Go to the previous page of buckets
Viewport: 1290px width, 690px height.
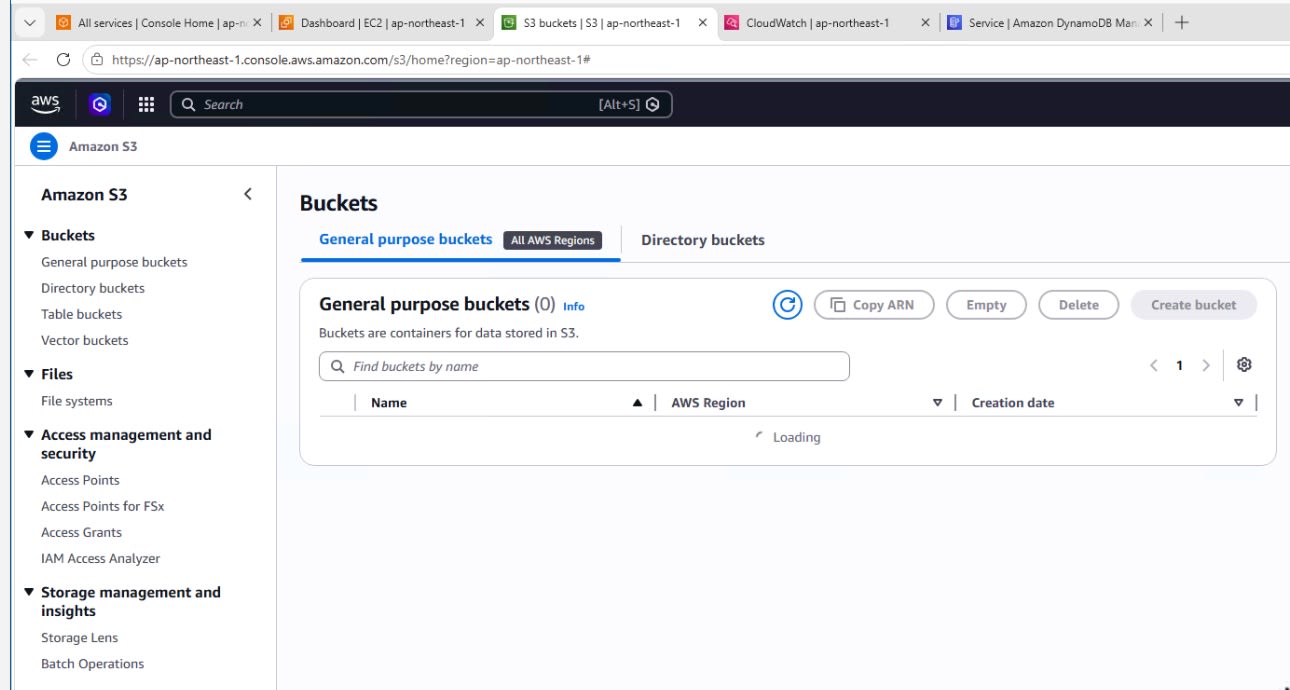tap(1153, 365)
